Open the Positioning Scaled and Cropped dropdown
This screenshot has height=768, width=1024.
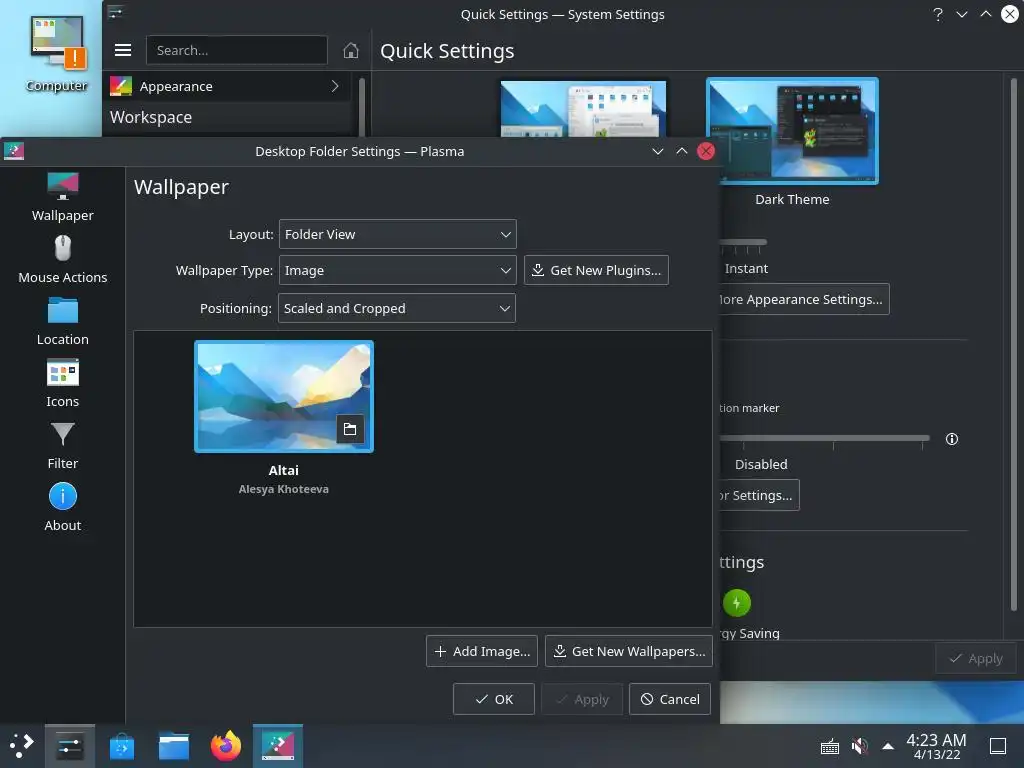[397, 308]
